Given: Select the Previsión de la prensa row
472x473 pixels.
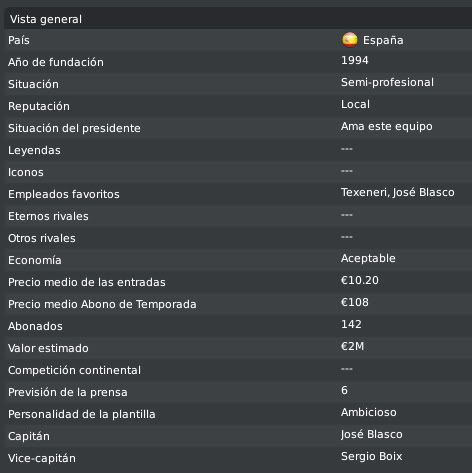Looking at the screenshot, I should [238, 392].
